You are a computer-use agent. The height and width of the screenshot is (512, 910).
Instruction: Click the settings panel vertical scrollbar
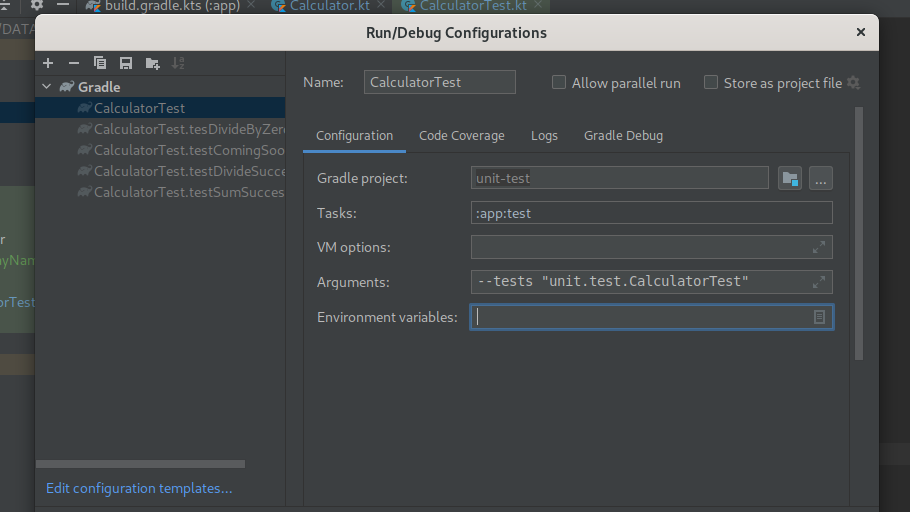tap(859, 233)
